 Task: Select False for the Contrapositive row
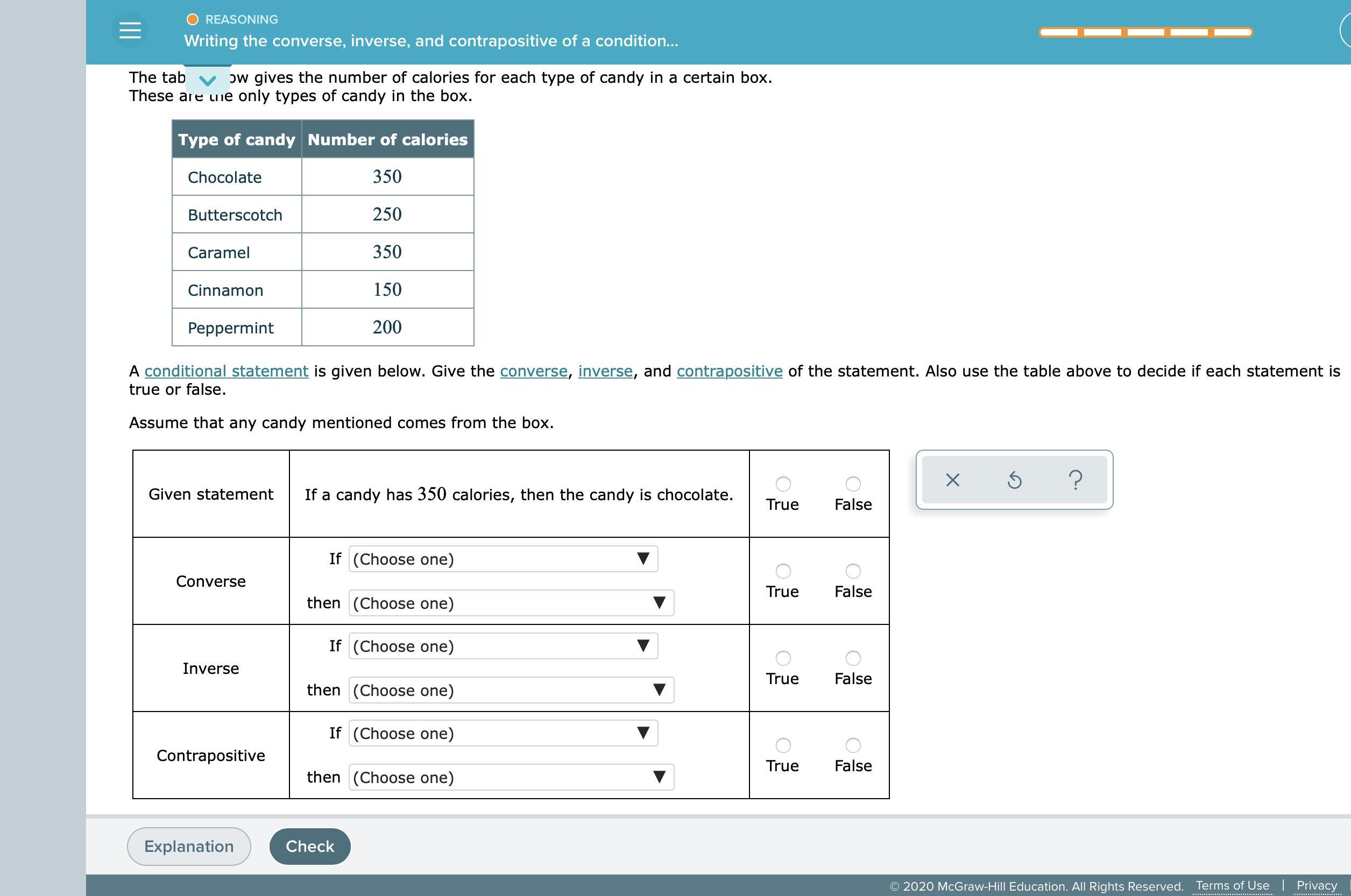[853, 745]
